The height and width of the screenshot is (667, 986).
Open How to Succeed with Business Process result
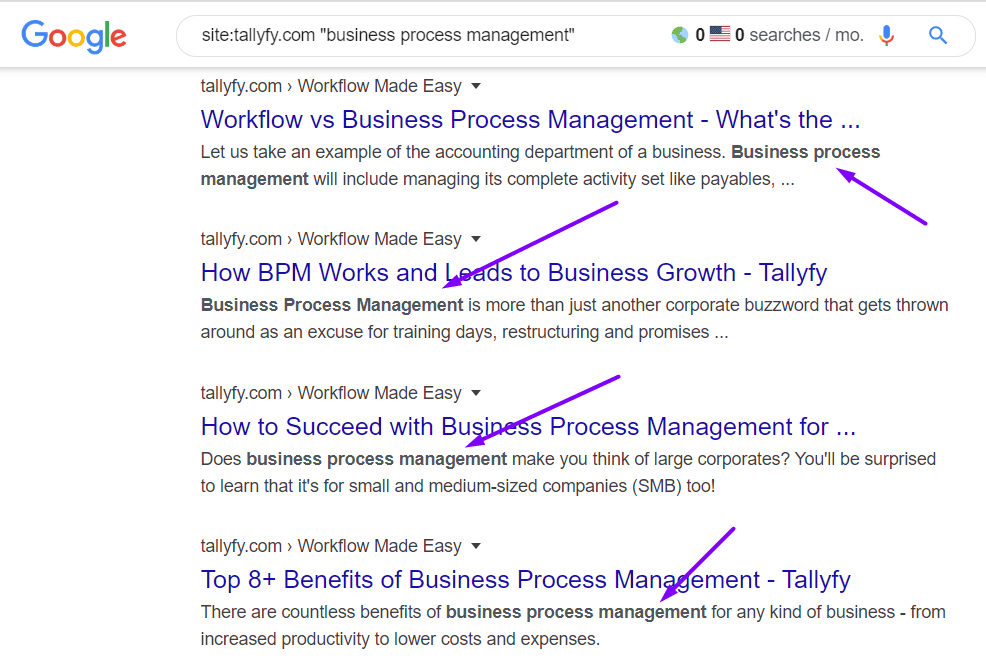528,427
